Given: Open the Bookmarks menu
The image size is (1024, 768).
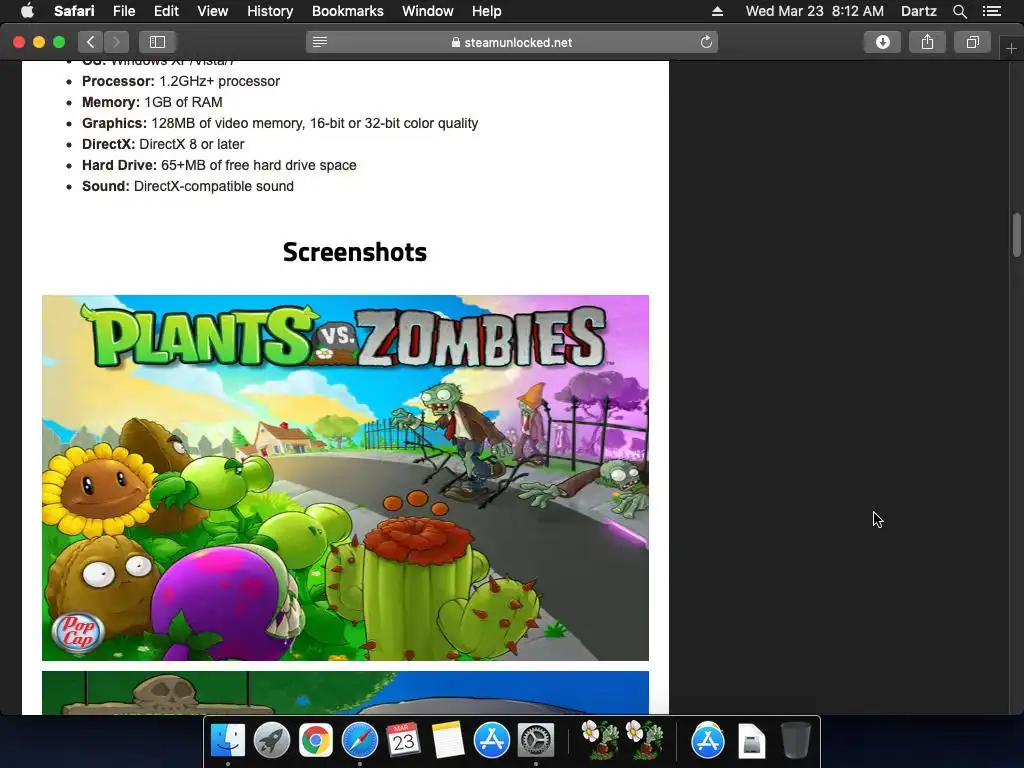Looking at the screenshot, I should 347,11.
